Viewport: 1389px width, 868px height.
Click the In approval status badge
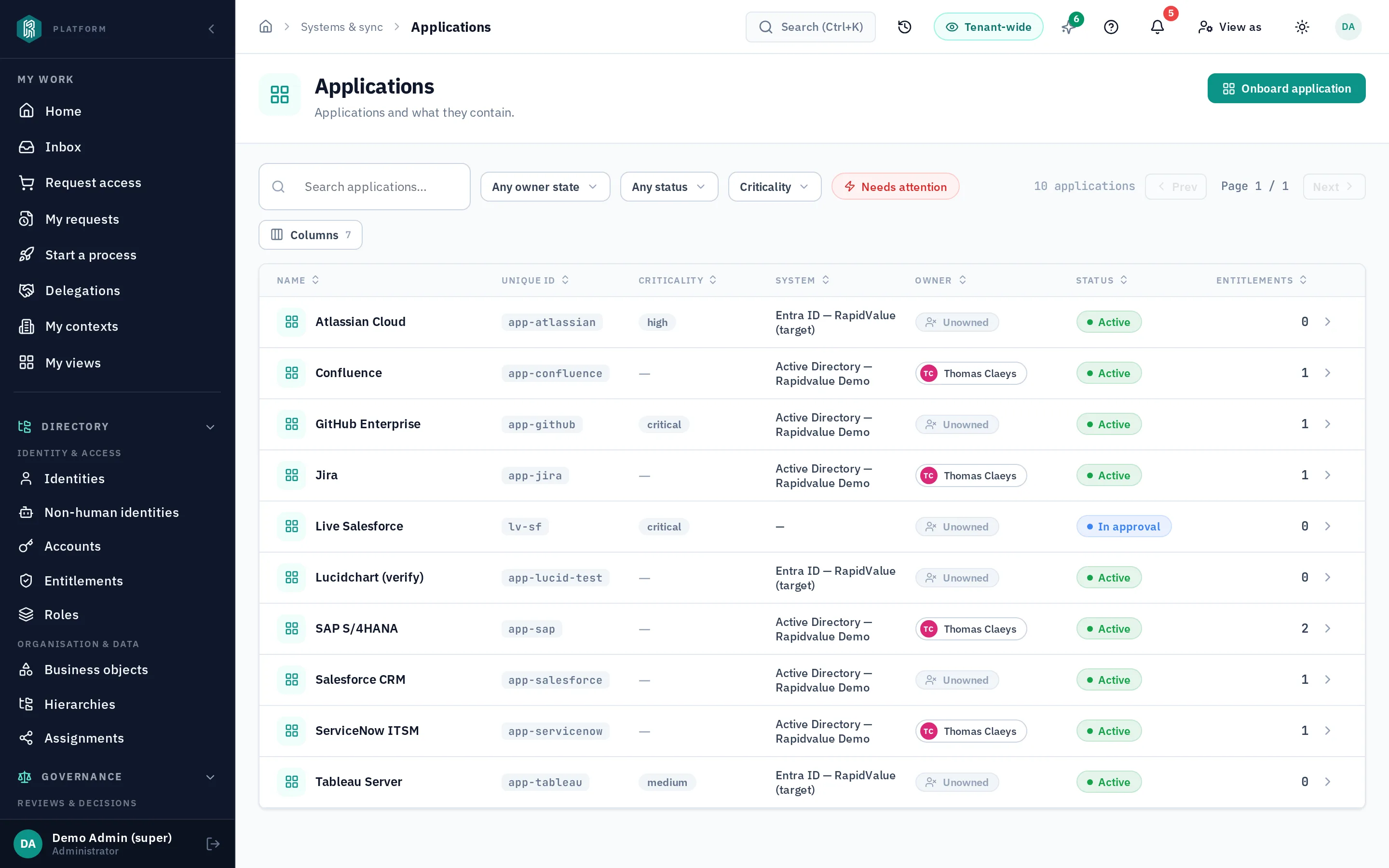pos(1123,527)
